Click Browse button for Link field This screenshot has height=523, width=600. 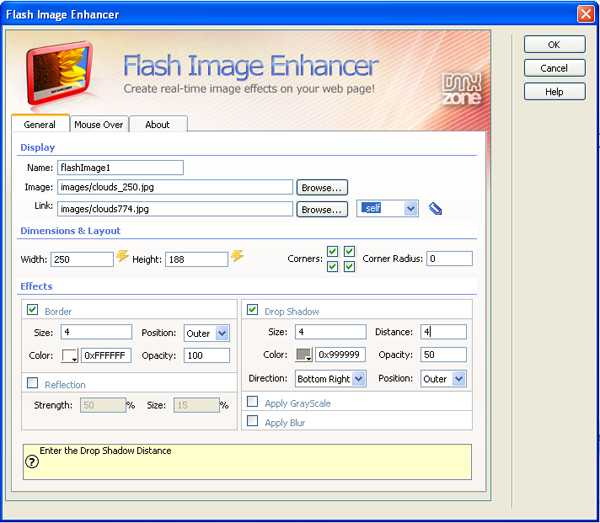pos(322,209)
